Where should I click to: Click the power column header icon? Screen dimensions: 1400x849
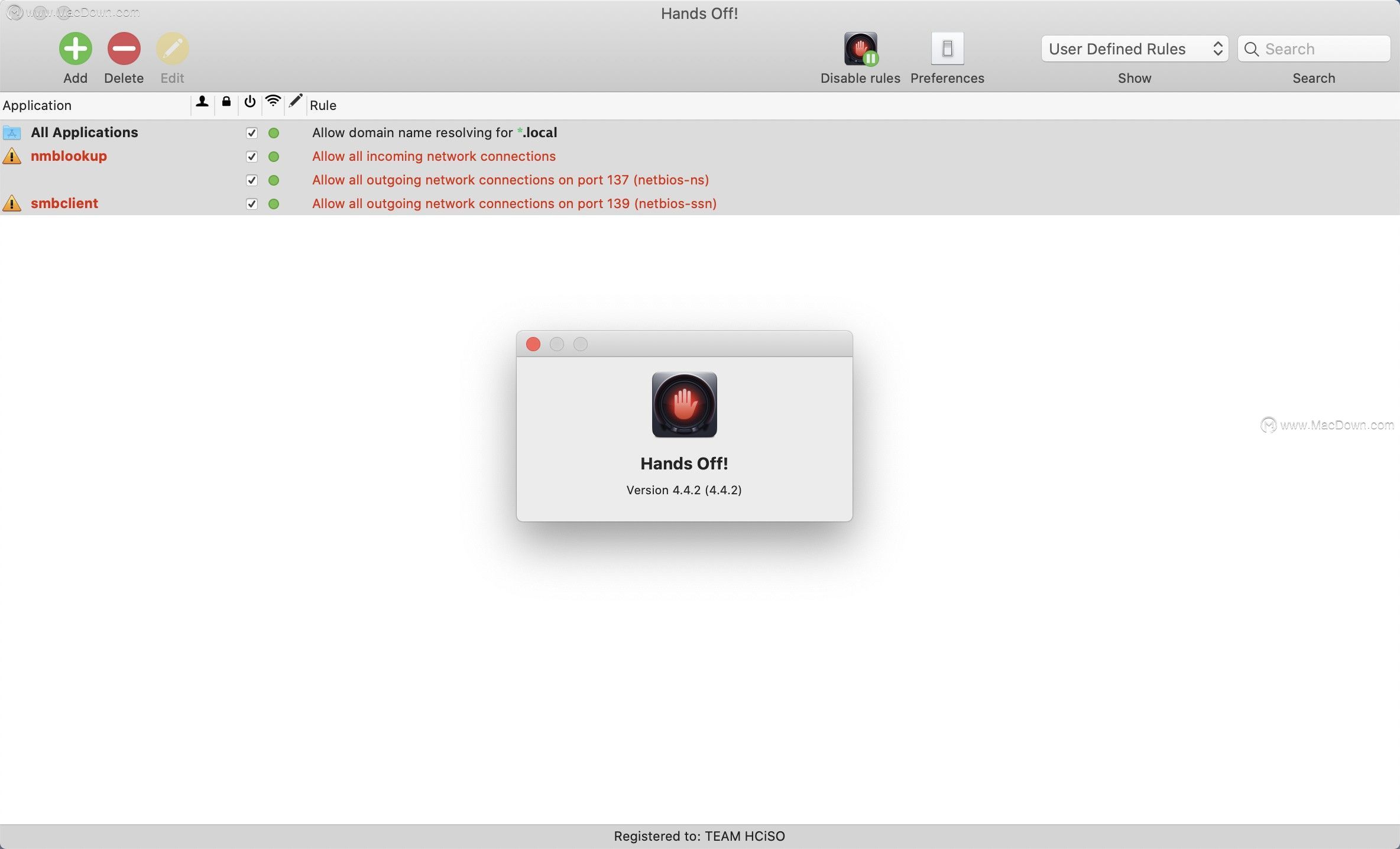coord(250,102)
